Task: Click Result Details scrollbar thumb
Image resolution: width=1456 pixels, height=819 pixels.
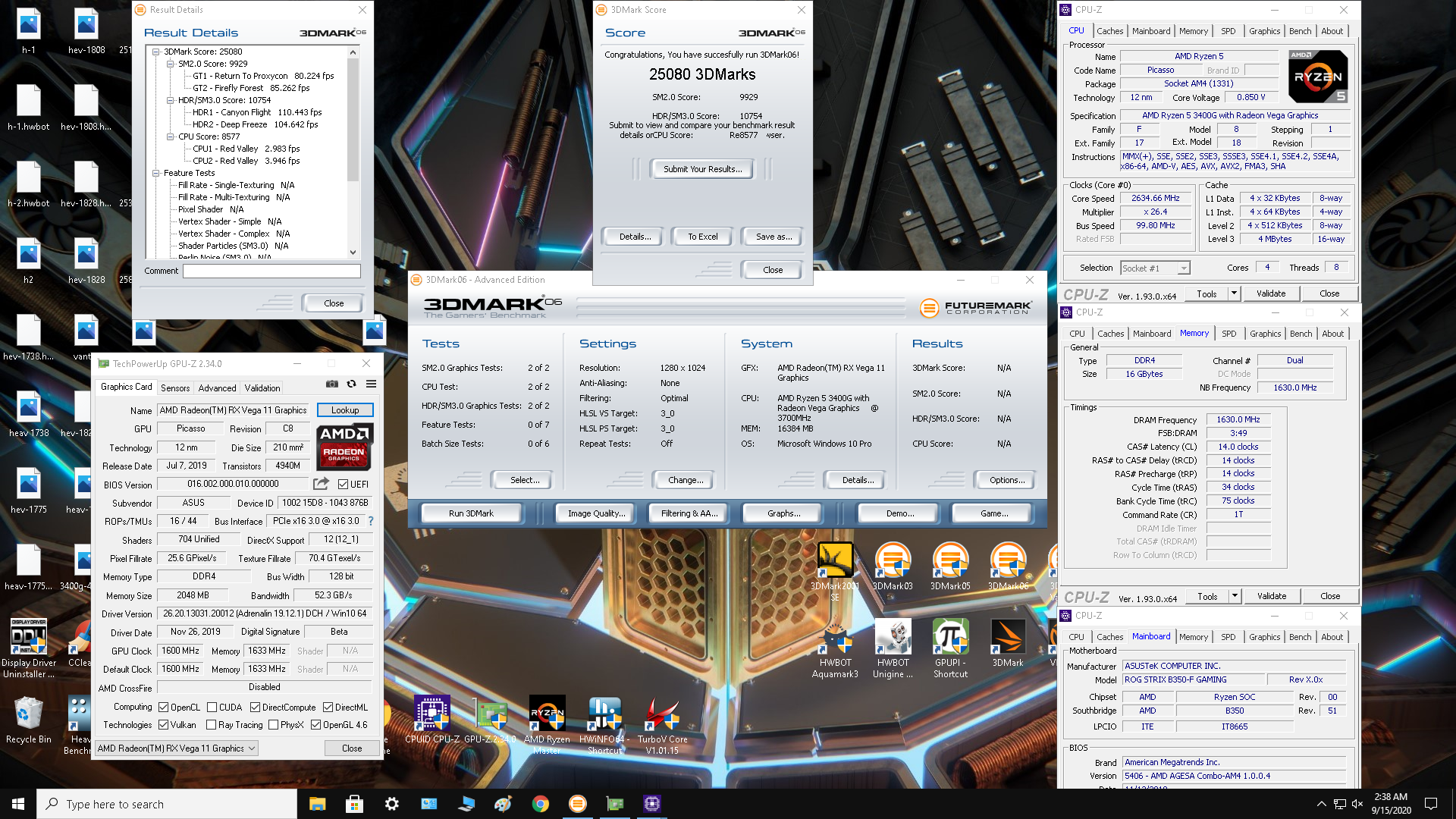Action: point(353,120)
